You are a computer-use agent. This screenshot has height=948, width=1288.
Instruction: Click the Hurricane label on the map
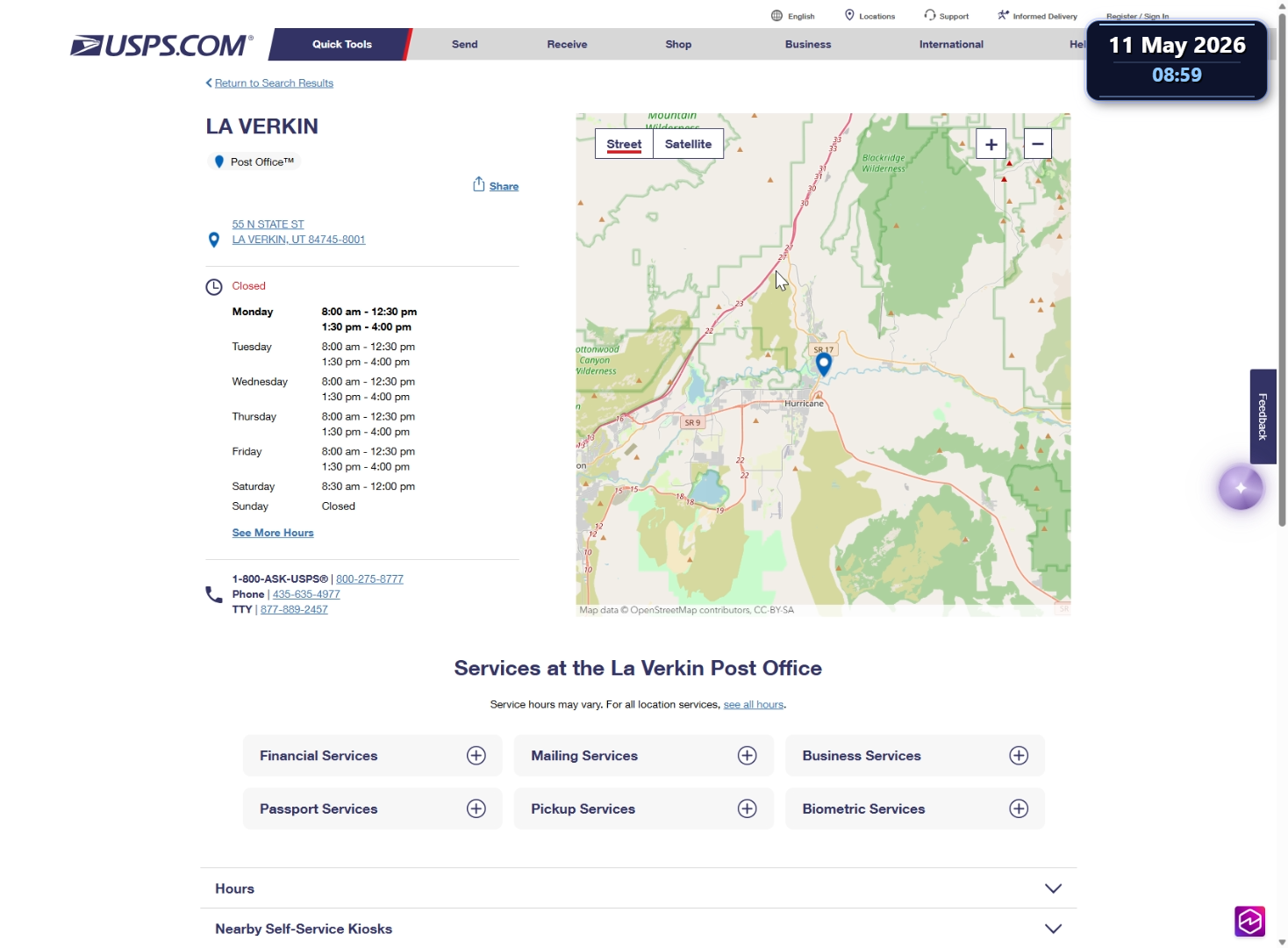pyautogui.click(x=805, y=404)
